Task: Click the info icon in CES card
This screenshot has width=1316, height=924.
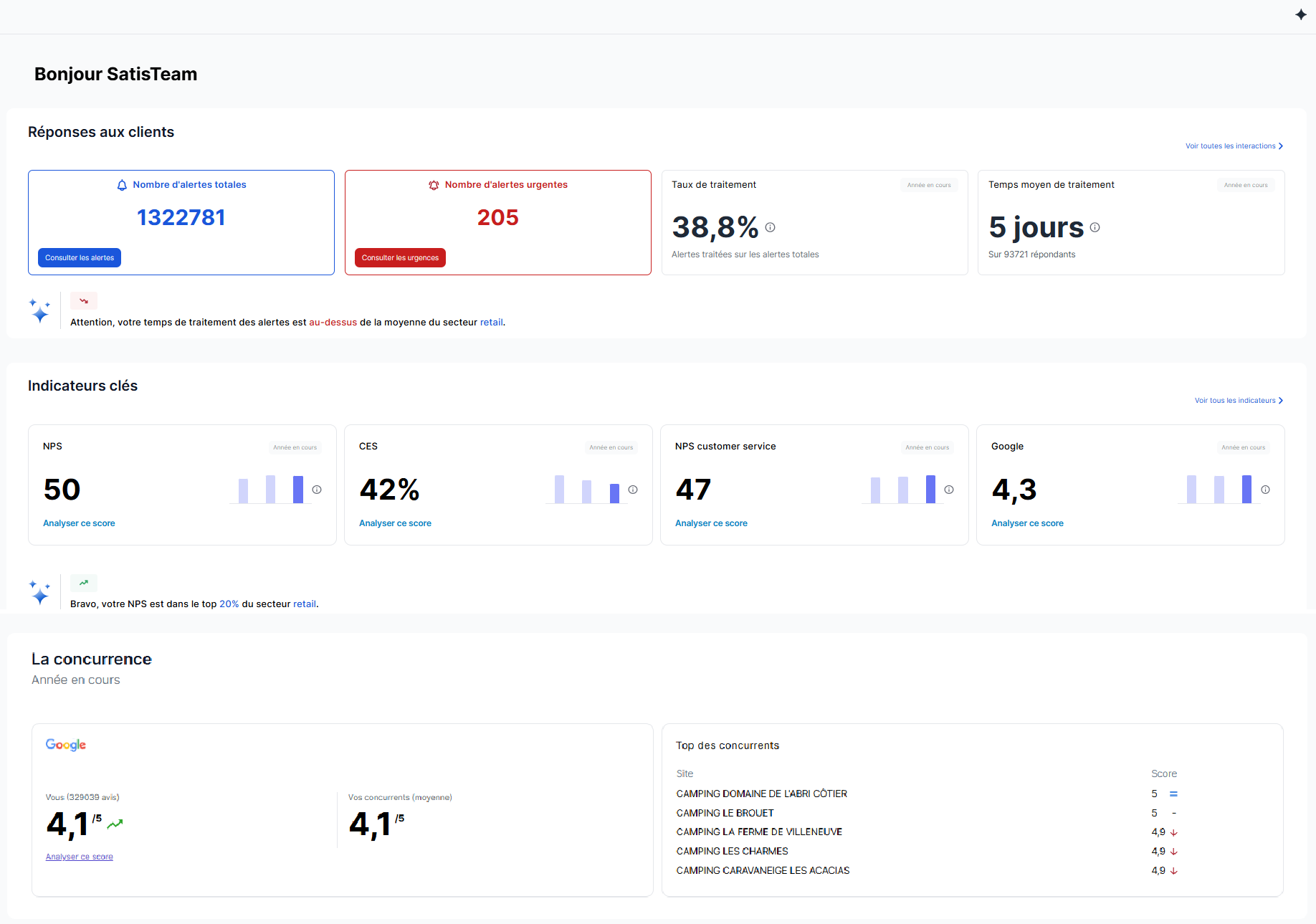Action: tap(633, 490)
